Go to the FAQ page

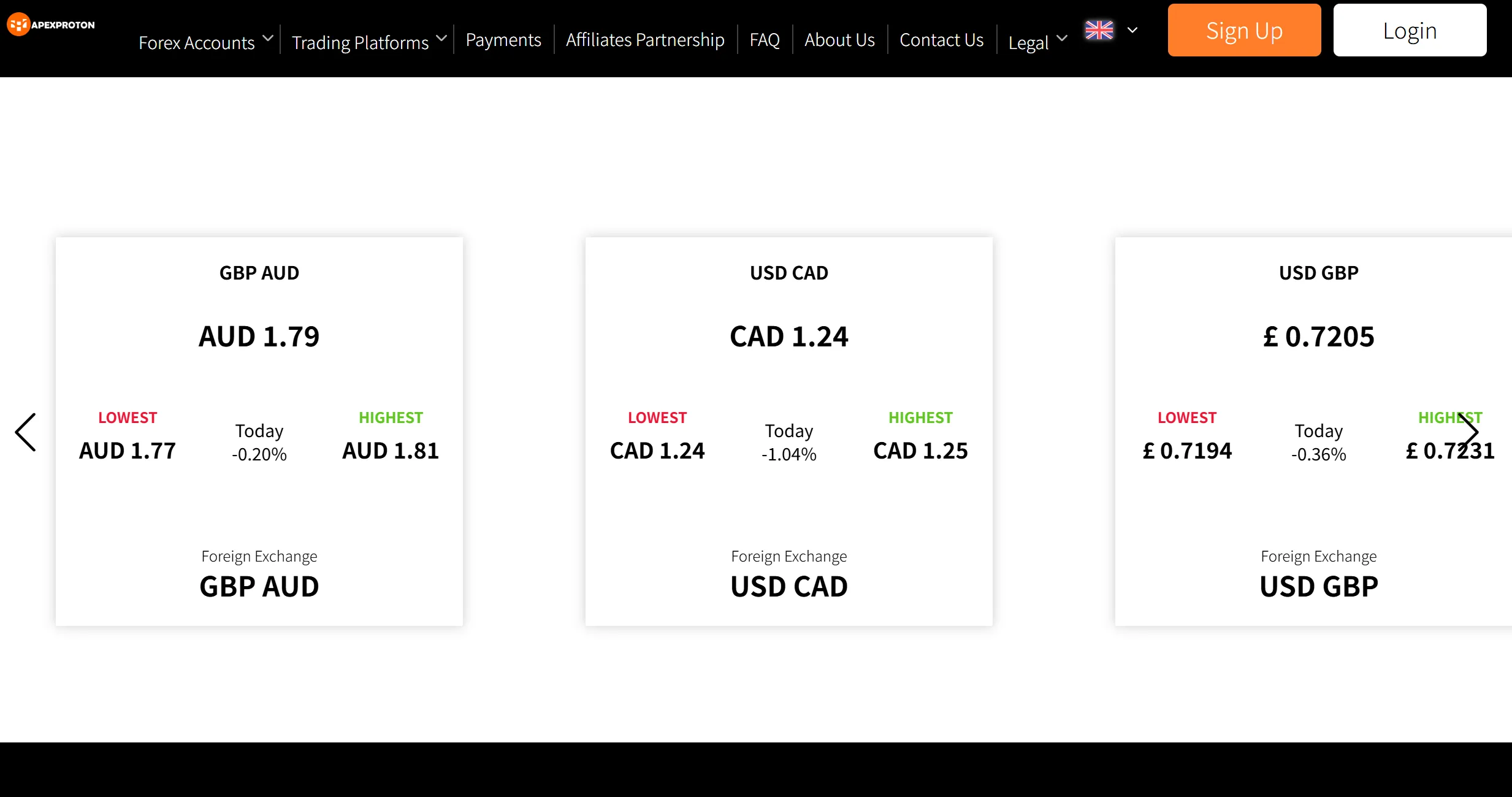coord(765,40)
